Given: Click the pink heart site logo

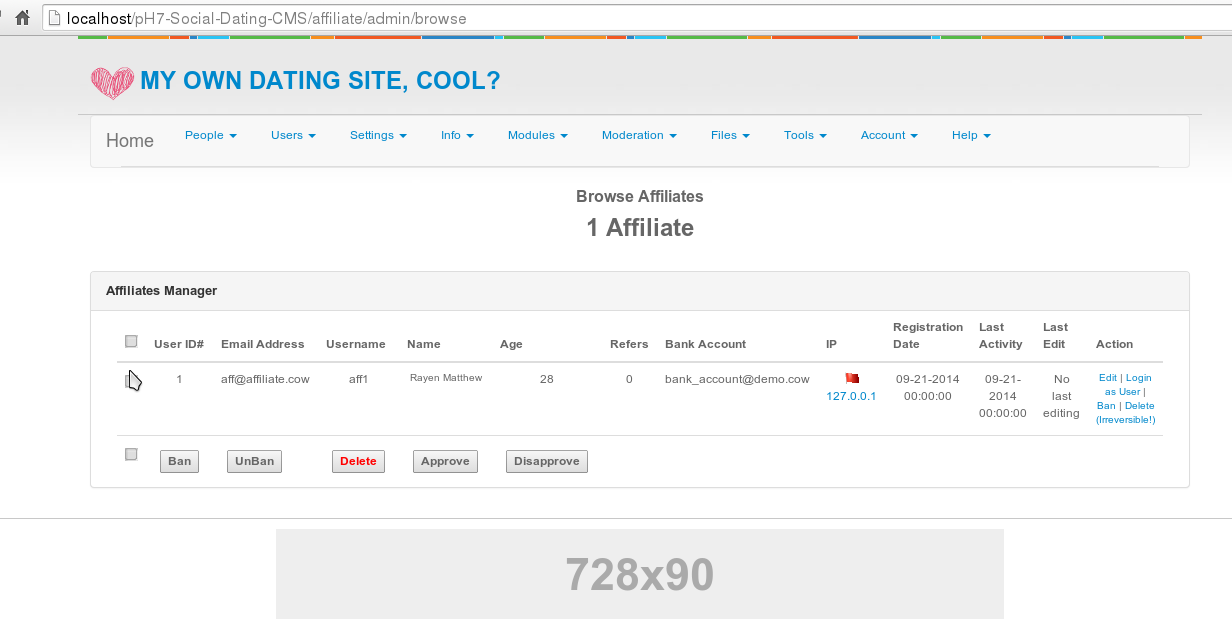Looking at the screenshot, I should (112, 82).
